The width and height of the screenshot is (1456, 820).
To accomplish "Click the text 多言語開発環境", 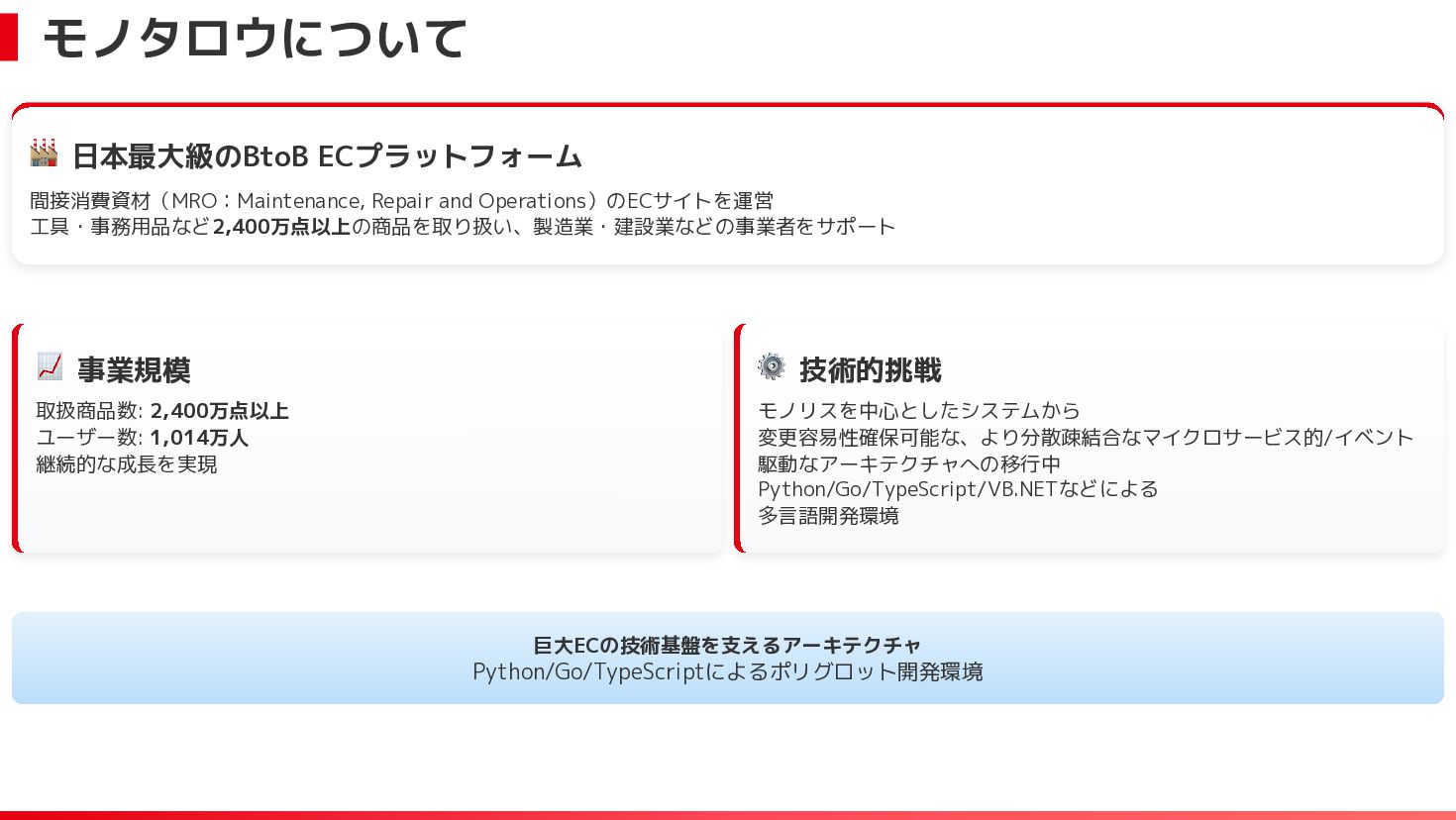I will point(828,516).
